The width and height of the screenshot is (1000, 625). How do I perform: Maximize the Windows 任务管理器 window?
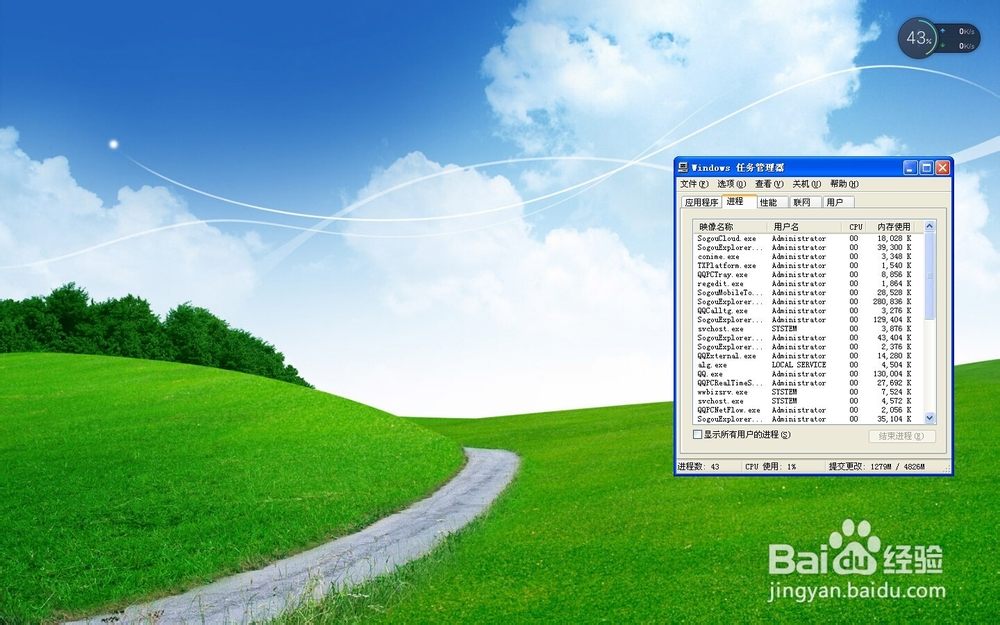926,168
